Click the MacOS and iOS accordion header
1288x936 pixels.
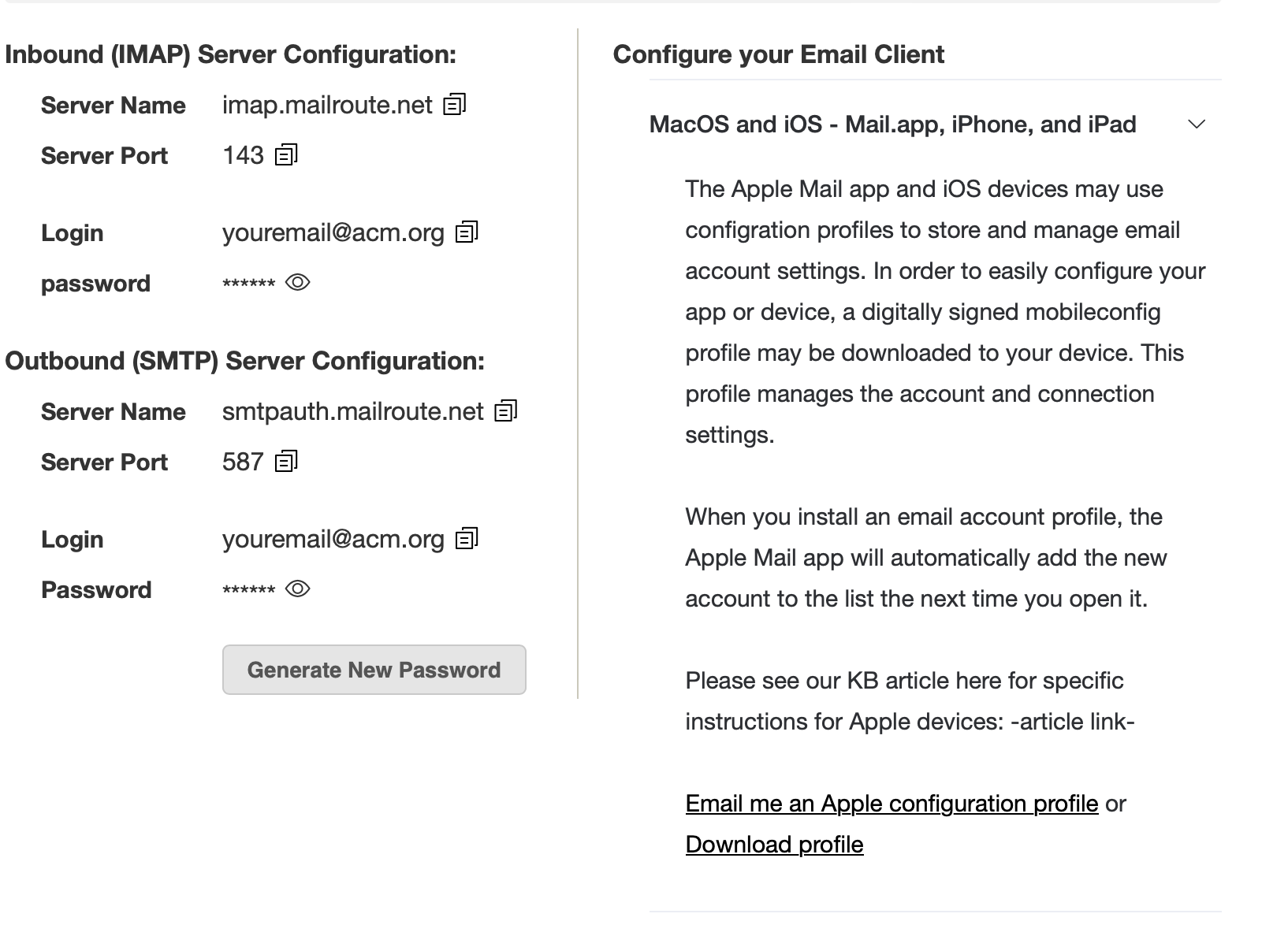point(892,124)
